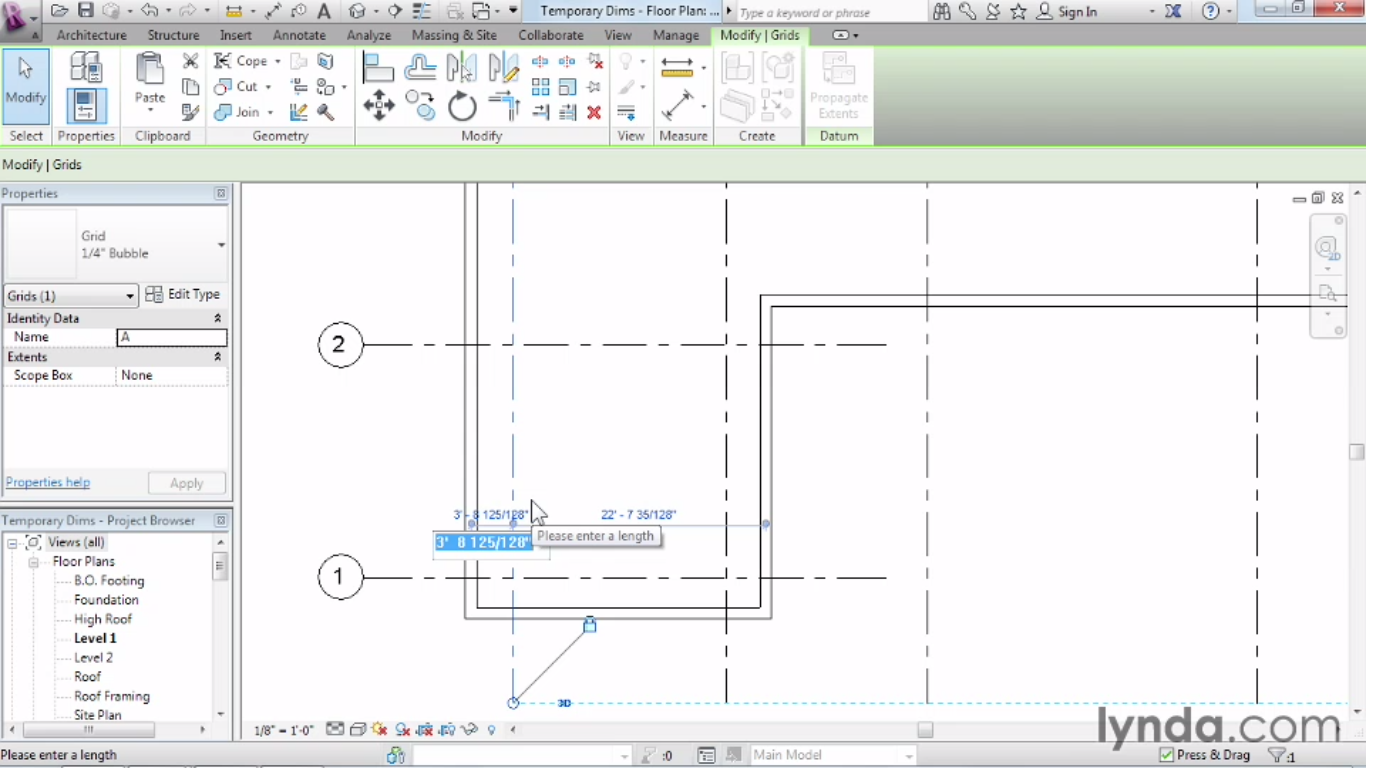
Task: Open the Structure ribbon tab
Action: click(x=173, y=35)
